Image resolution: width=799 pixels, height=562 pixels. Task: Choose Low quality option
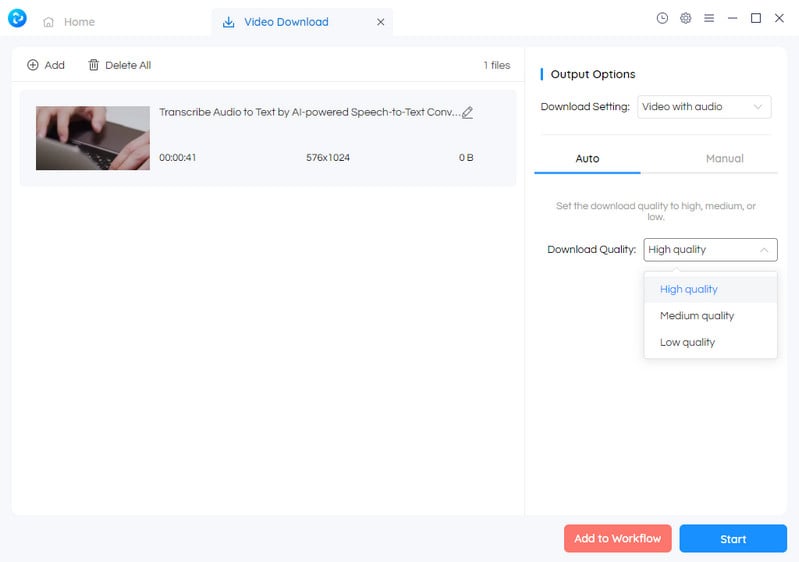tap(710, 342)
